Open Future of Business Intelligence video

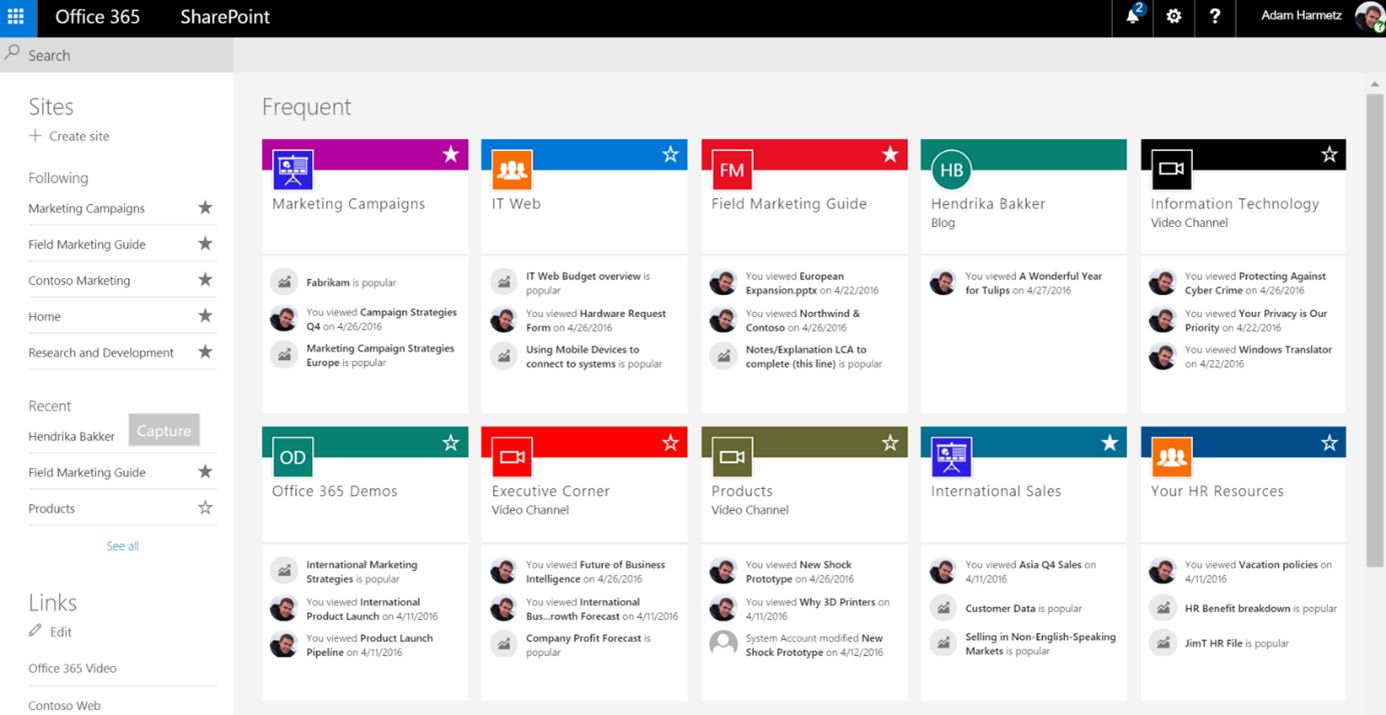click(596, 572)
